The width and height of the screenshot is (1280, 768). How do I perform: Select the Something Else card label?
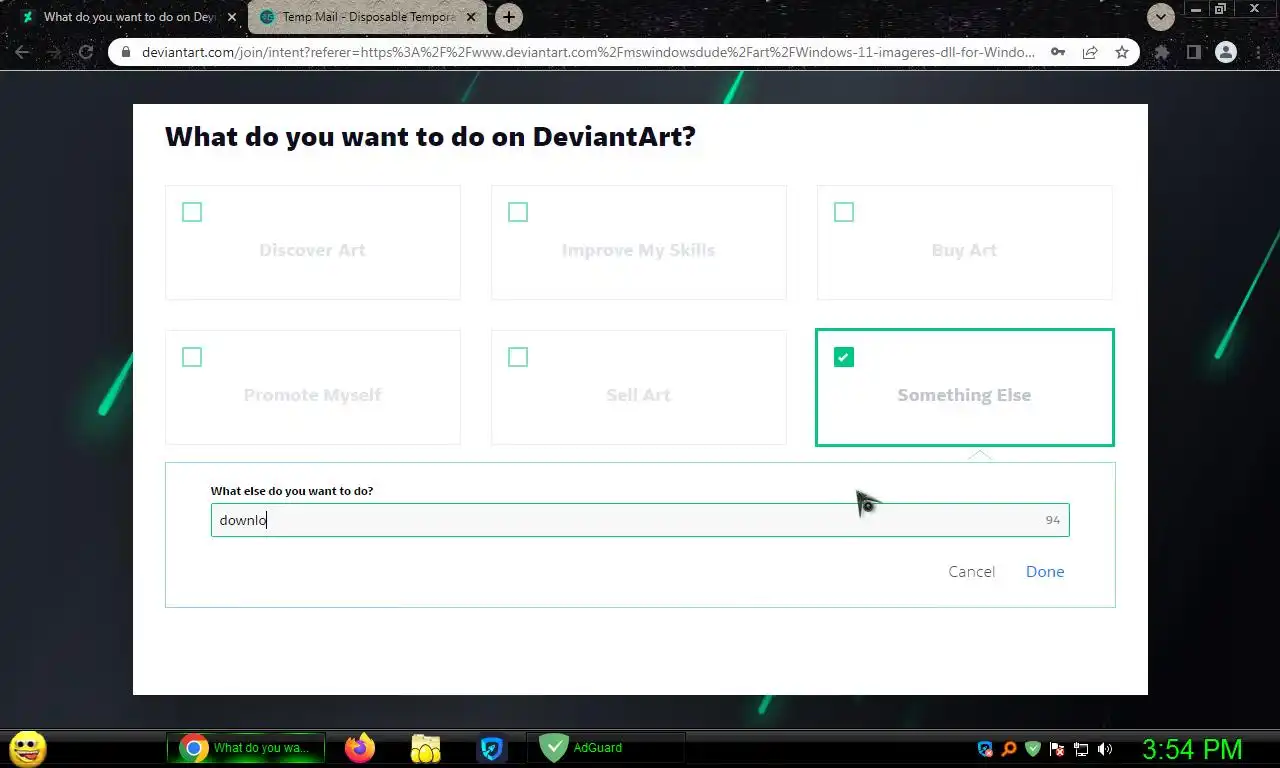[964, 395]
